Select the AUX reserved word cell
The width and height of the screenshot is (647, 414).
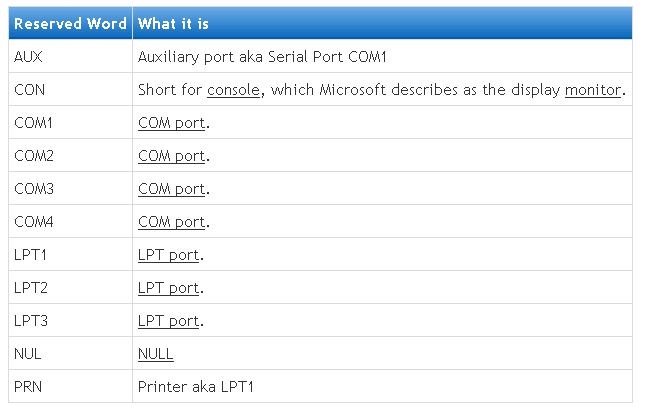28,57
